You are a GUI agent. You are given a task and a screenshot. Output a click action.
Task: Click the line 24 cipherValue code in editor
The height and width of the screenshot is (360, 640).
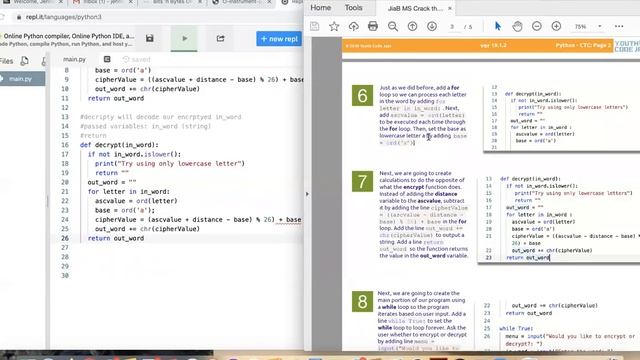pos(198,220)
